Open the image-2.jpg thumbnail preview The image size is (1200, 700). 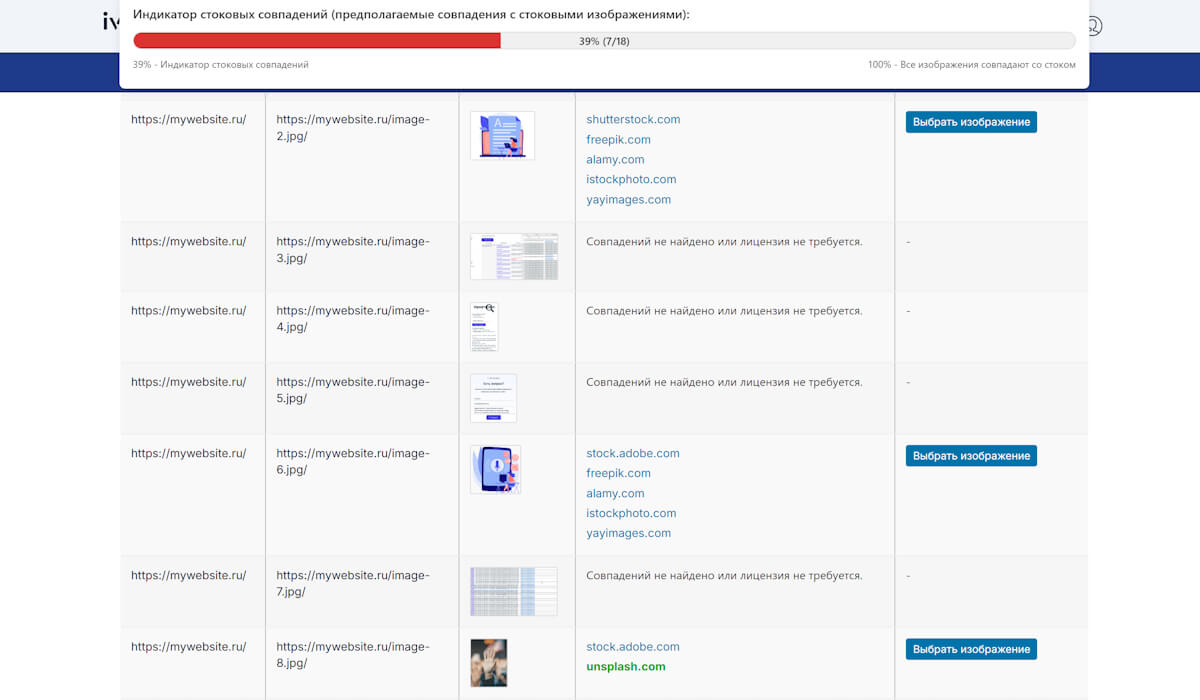coord(502,135)
